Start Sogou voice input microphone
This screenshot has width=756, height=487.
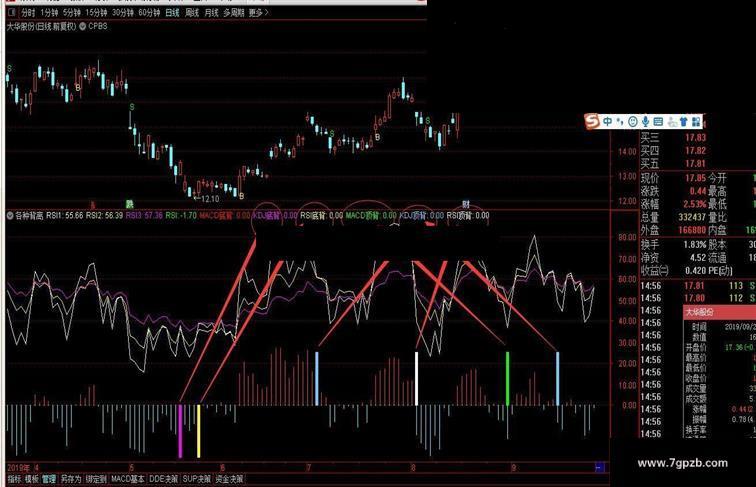tap(645, 122)
